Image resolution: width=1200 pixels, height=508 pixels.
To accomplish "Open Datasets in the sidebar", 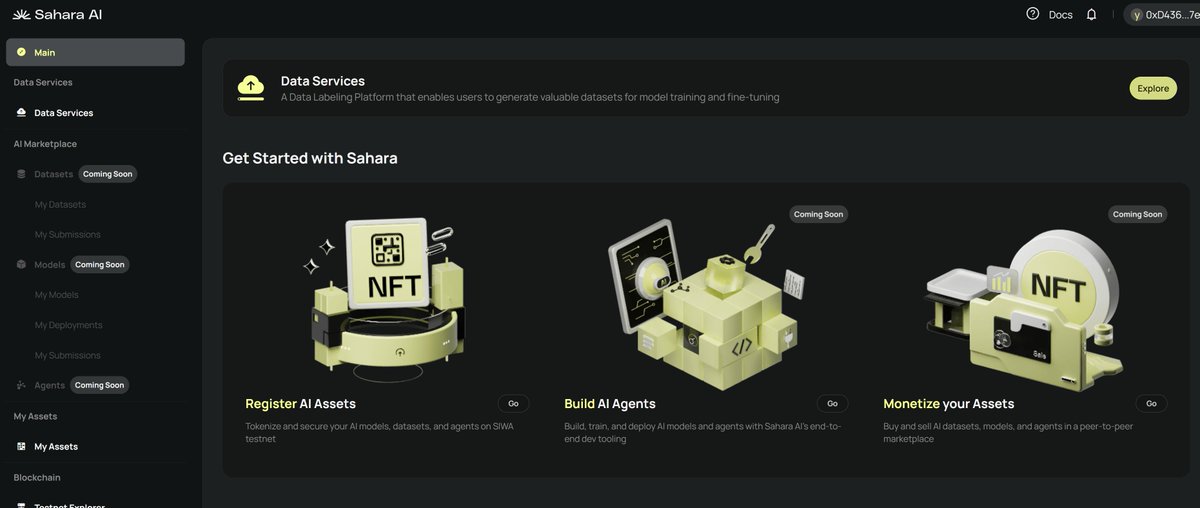I will pyautogui.click(x=53, y=174).
